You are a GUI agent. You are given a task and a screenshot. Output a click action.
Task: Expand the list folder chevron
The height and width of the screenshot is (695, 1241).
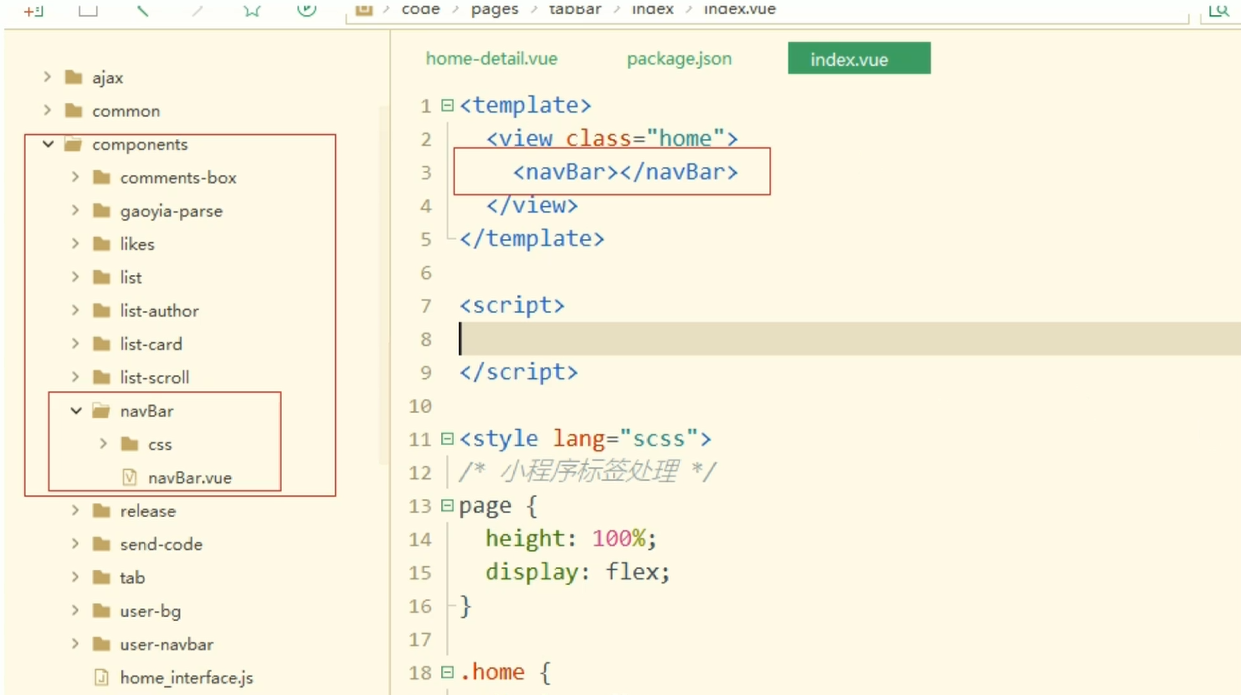coord(75,277)
